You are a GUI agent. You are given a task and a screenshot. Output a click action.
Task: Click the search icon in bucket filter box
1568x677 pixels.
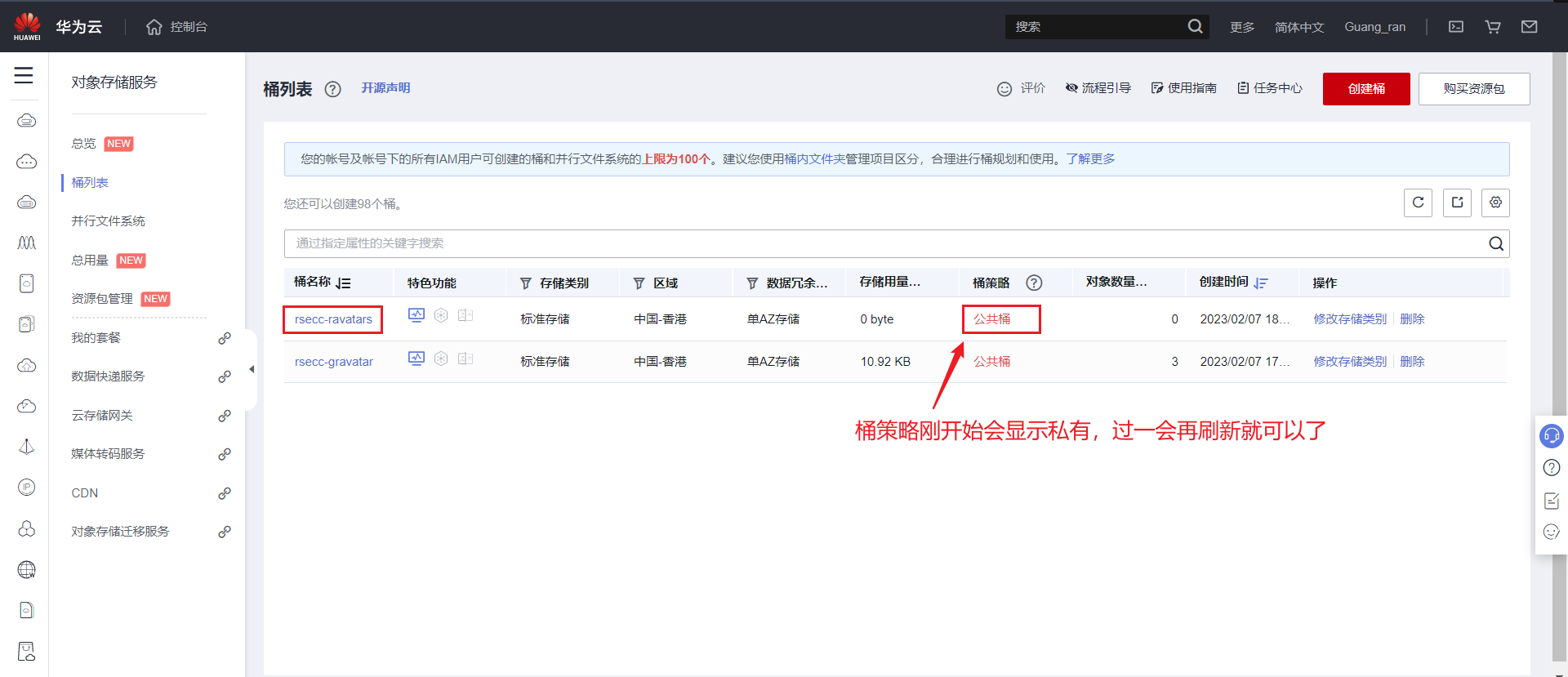pos(1496,243)
